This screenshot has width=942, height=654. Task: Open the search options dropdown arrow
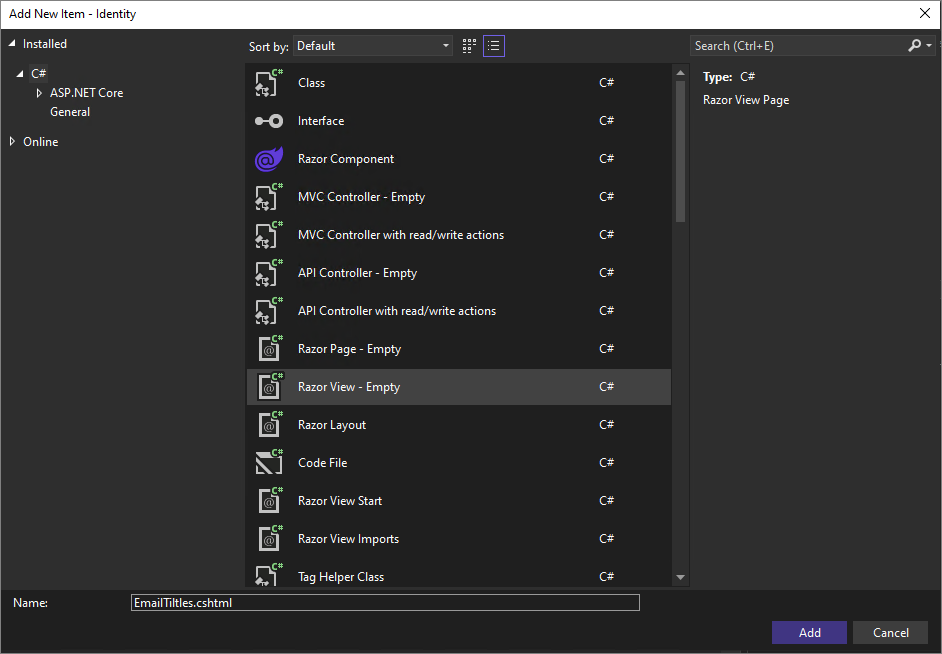pos(929,46)
